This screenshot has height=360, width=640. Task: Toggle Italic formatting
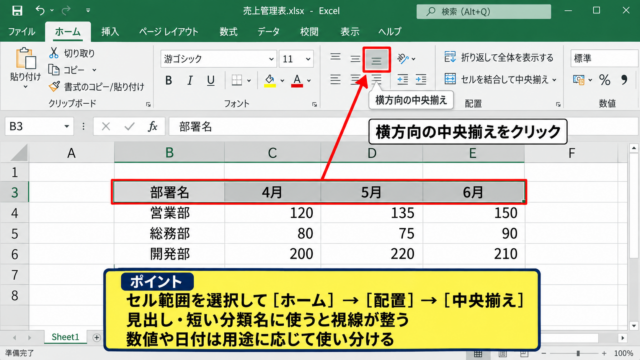[x=189, y=81]
